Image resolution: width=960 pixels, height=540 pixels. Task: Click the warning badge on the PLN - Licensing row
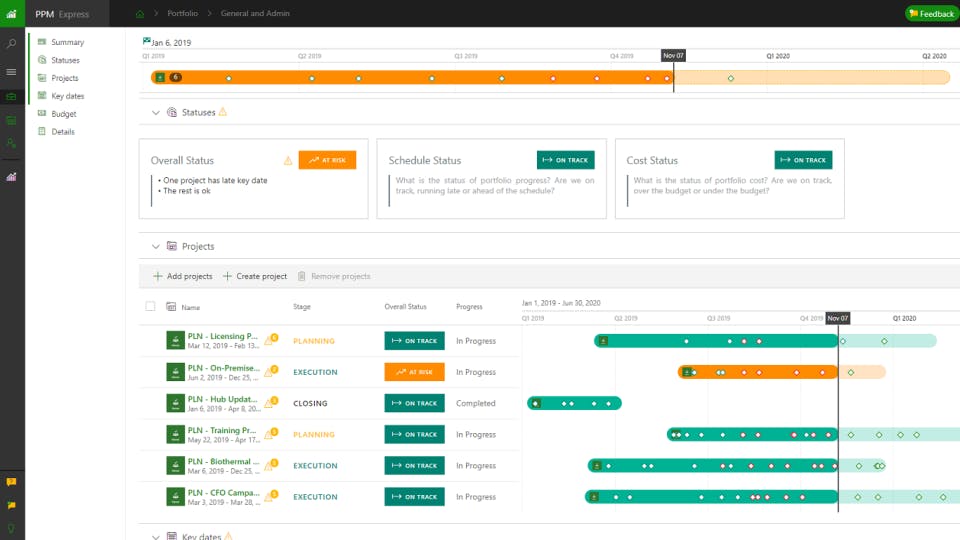point(271,339)
